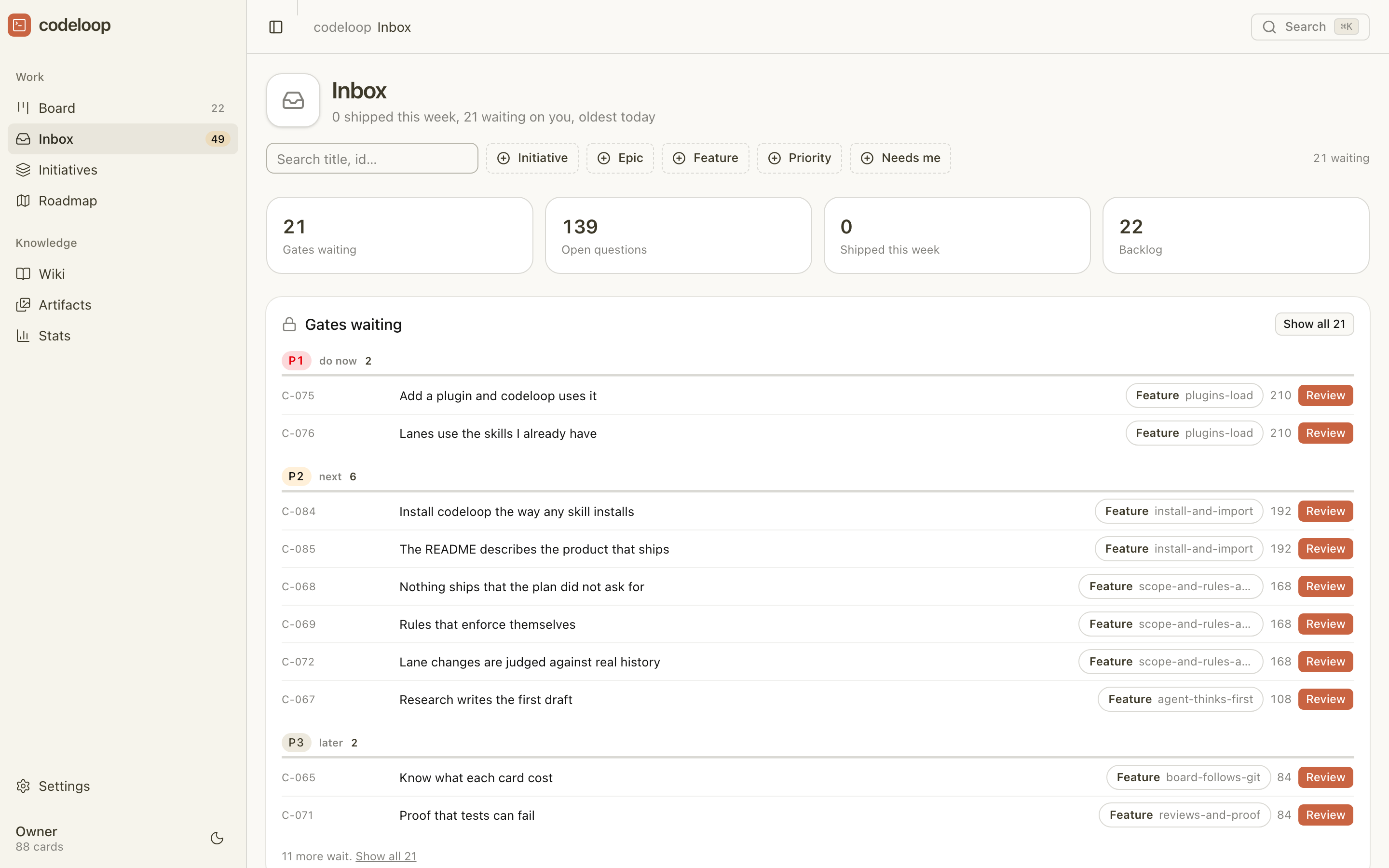The width and height of the screenshot is (1389, 868).
Task: Click the Stats bar chart icon
Action: [x=23, y=336]
